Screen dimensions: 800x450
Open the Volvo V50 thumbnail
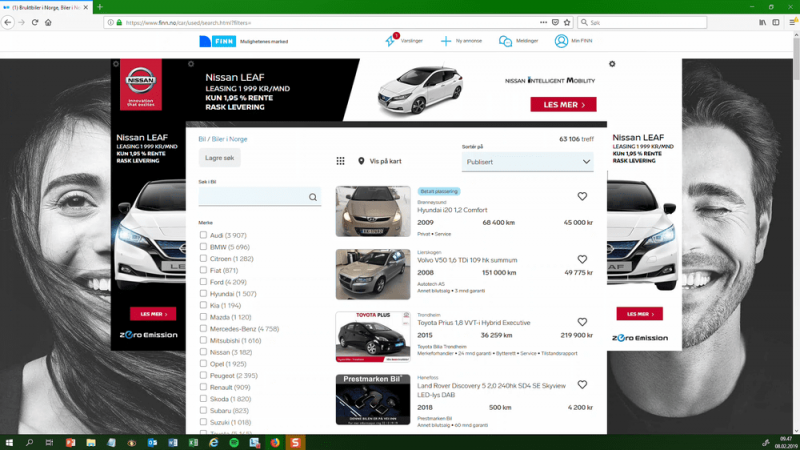tap(373, 274)
